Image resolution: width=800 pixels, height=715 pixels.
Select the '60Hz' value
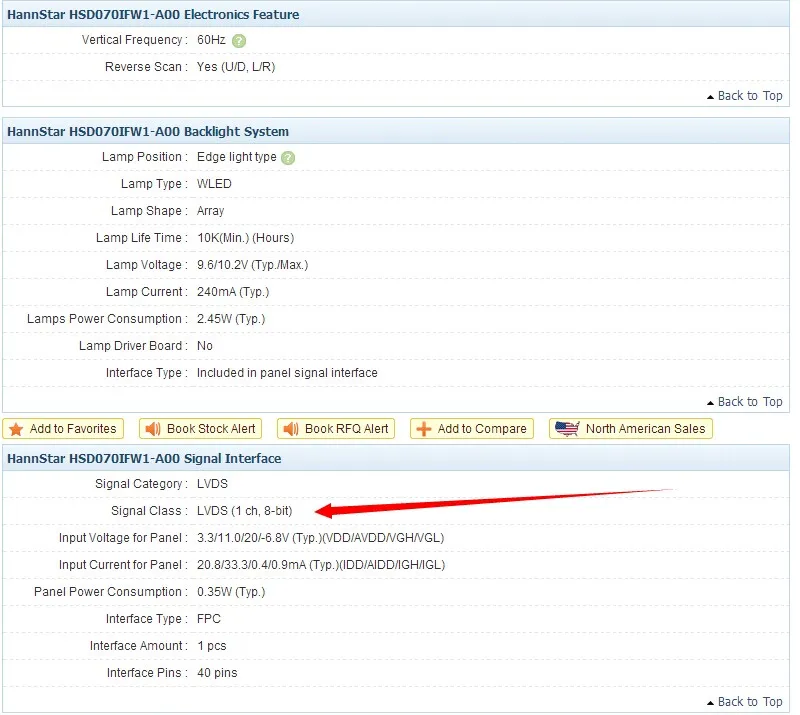point(211,40)
